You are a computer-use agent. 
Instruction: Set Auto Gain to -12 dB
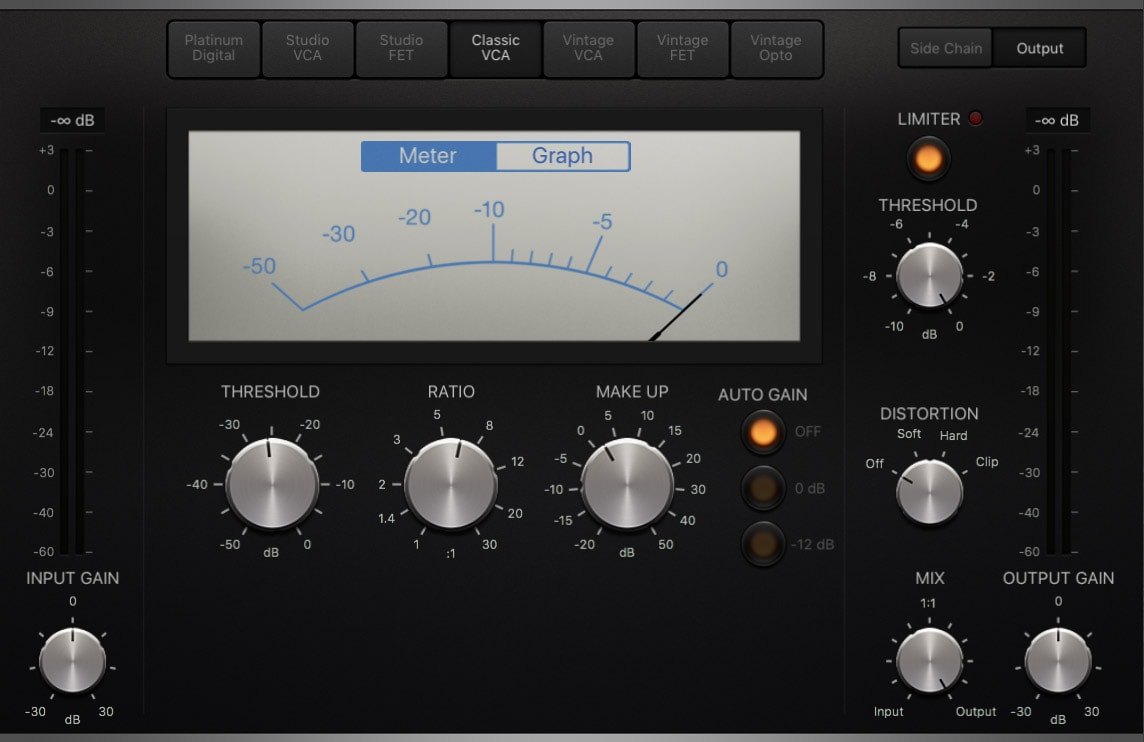pos(763,544)
